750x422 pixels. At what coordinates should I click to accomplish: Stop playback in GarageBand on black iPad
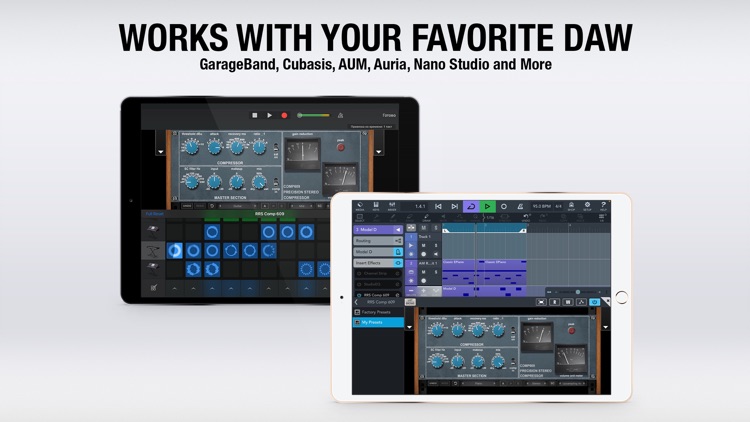254,115
